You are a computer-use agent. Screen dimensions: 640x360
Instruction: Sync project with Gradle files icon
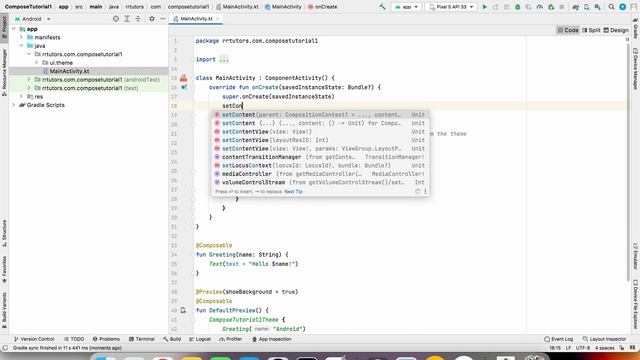[x=576, y=7]
